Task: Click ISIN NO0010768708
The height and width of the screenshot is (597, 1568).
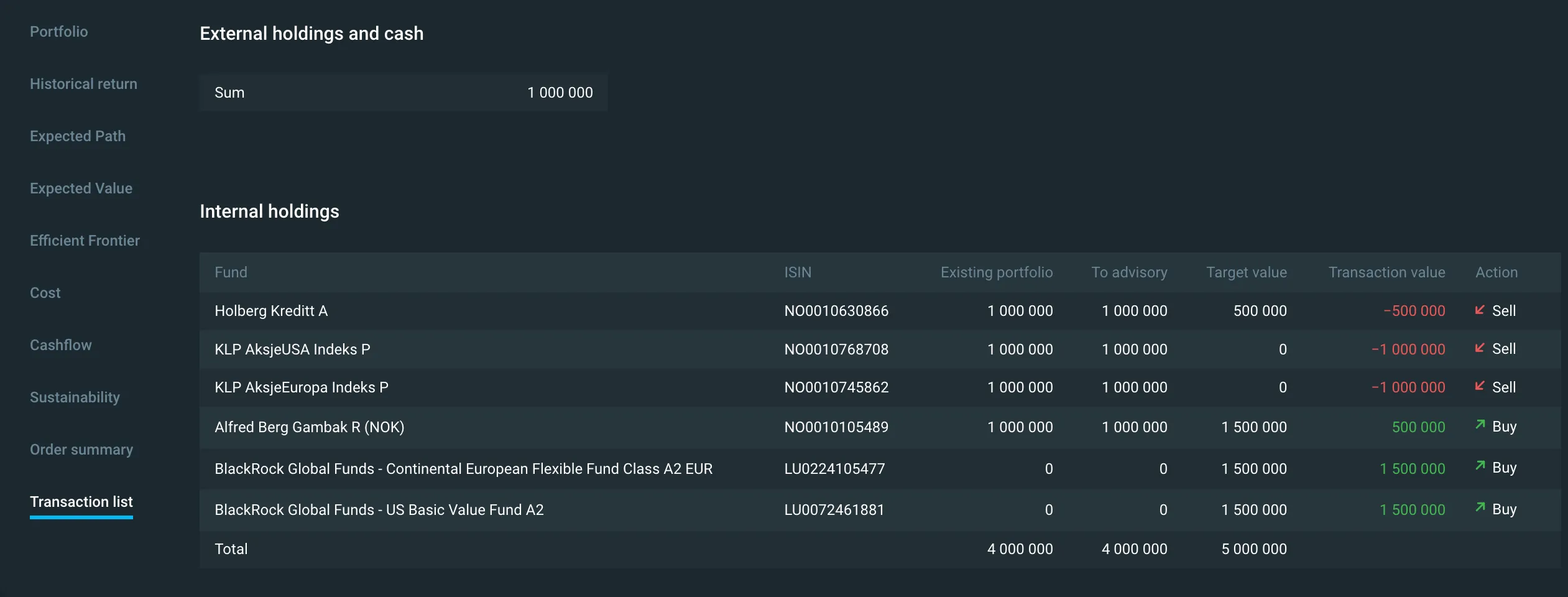Action: (836, 349)
